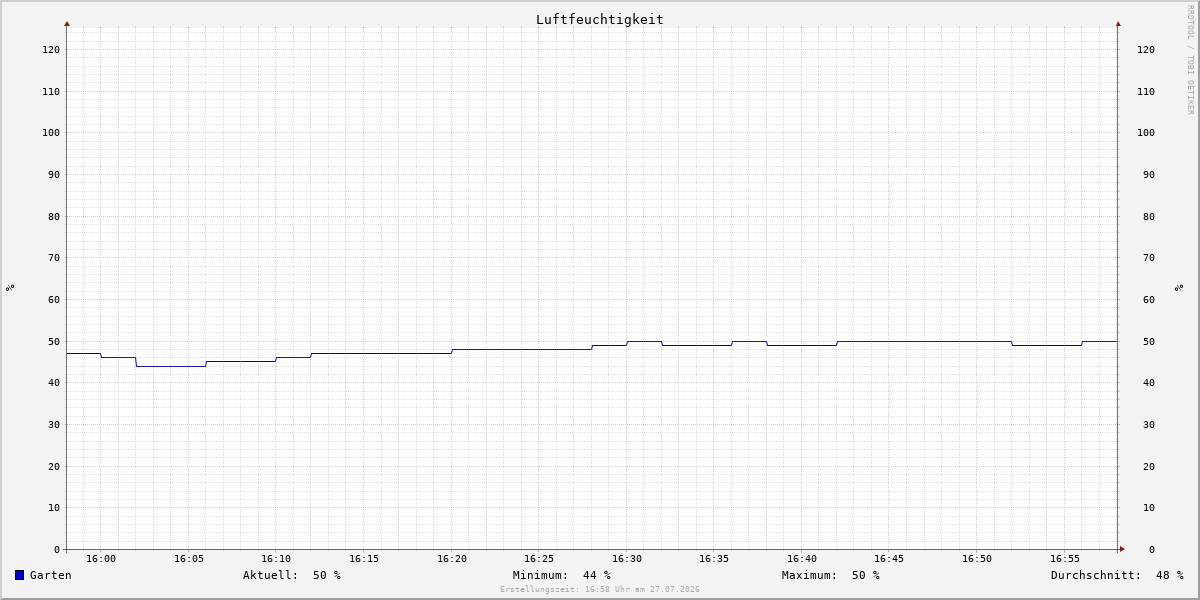Select the Garten legend label
Screen dimensions: 1200x600
point(51,575)
